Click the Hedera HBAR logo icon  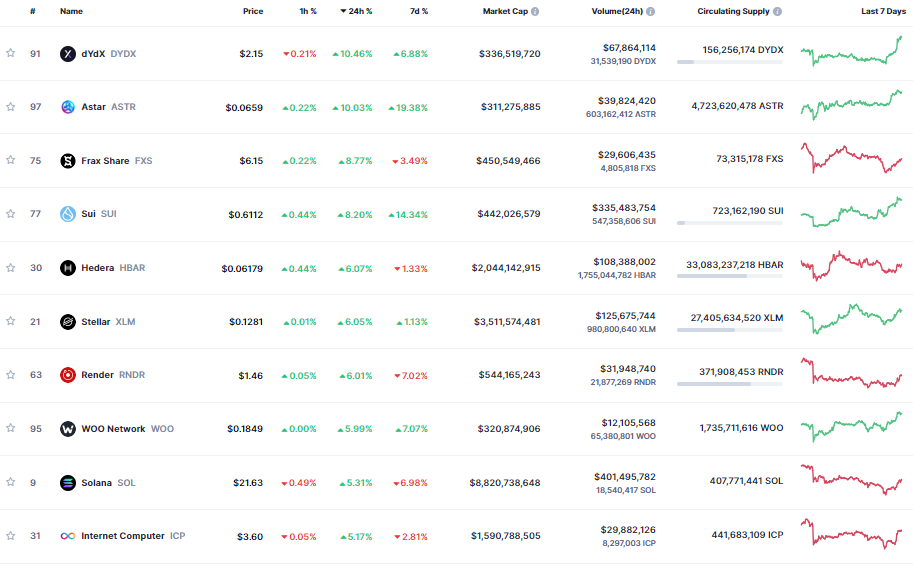pos(68,268)
